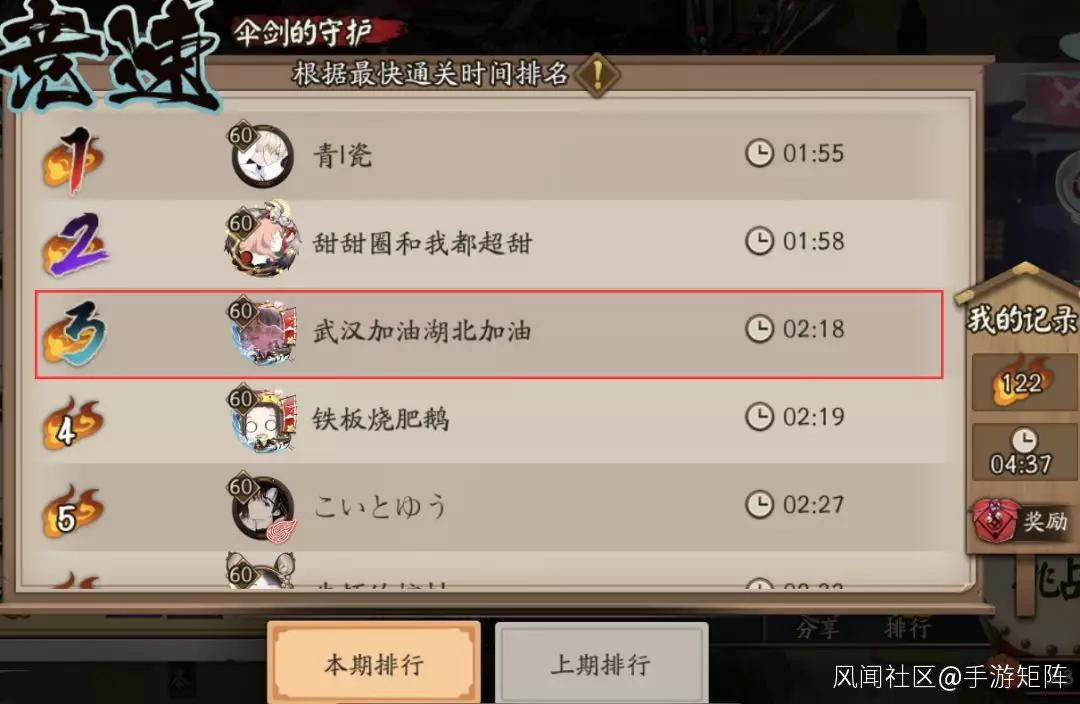Open avatar of 甜甜圈和我都超甜
The width and height of the screenshot is (1080, 704).
[x=262, y=239]
